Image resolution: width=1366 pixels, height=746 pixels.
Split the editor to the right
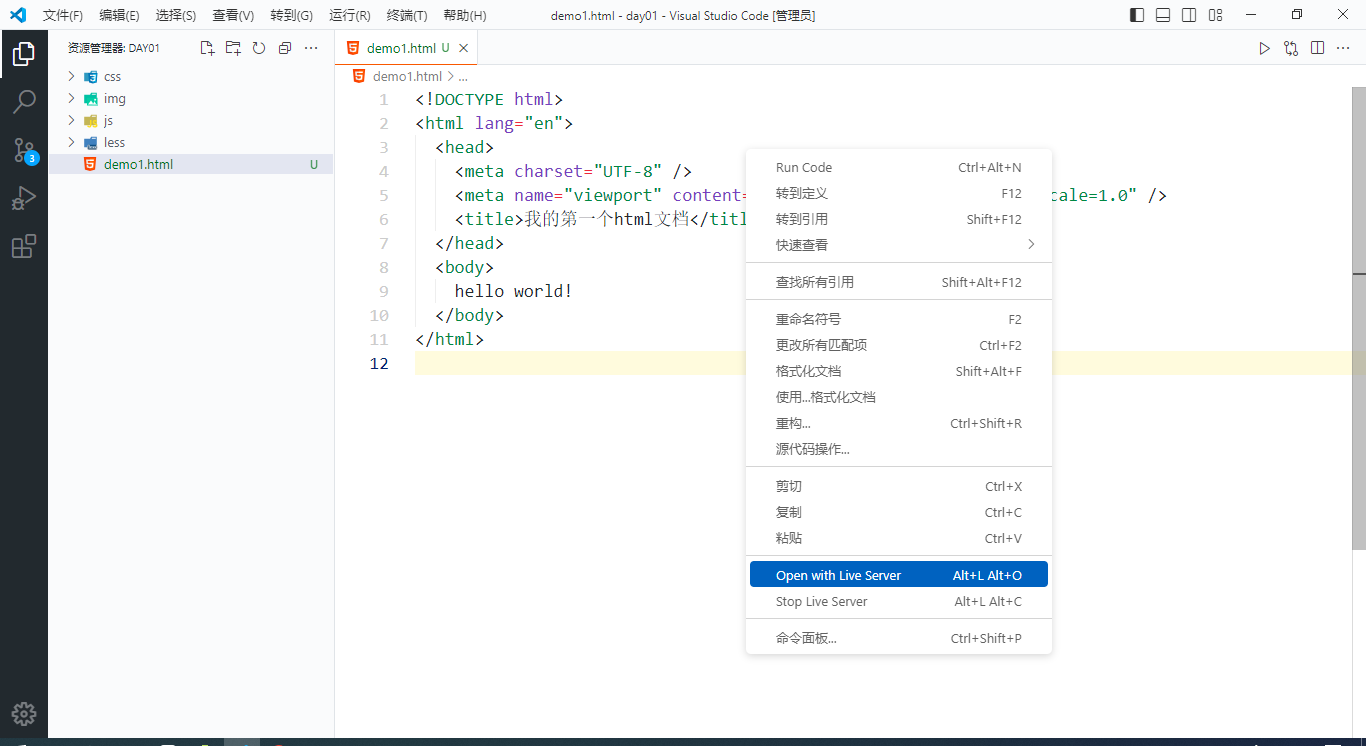coord(1318,48)
